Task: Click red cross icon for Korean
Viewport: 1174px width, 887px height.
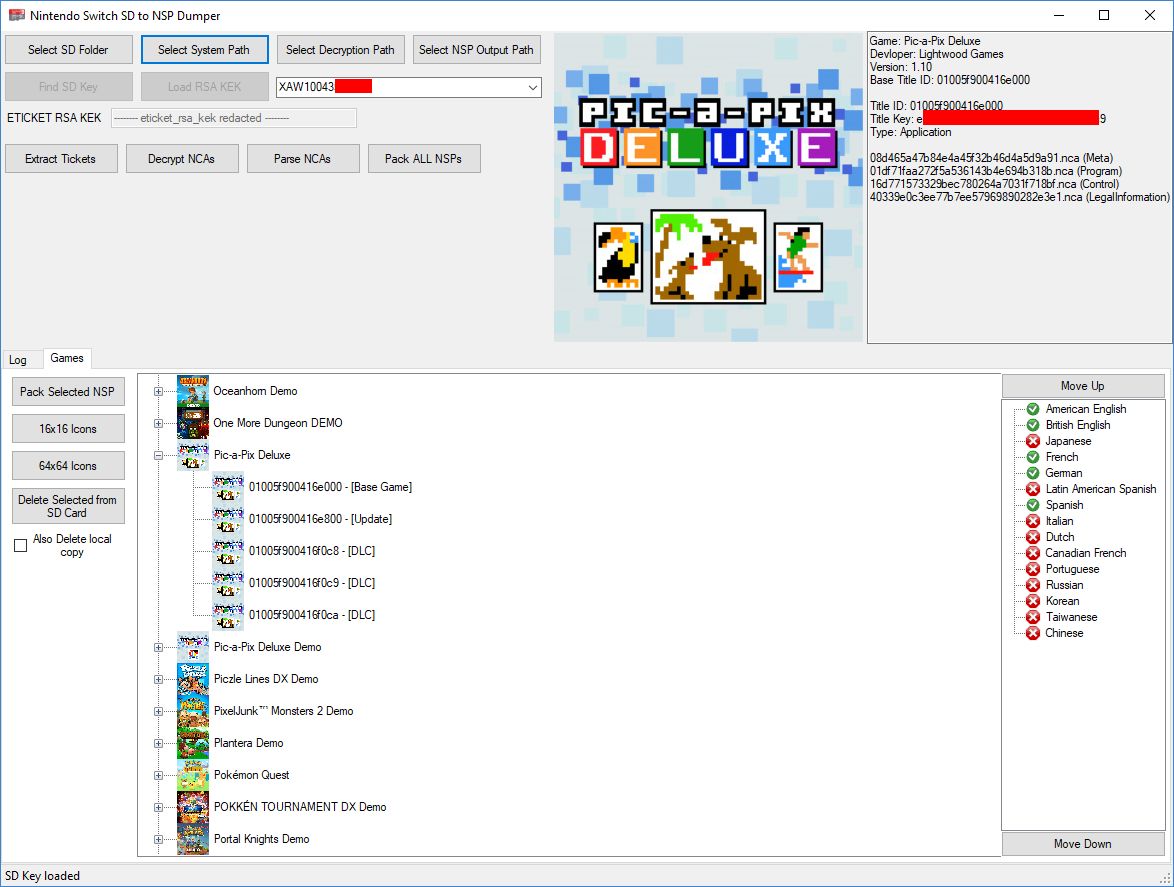Action: [1032, 601]
